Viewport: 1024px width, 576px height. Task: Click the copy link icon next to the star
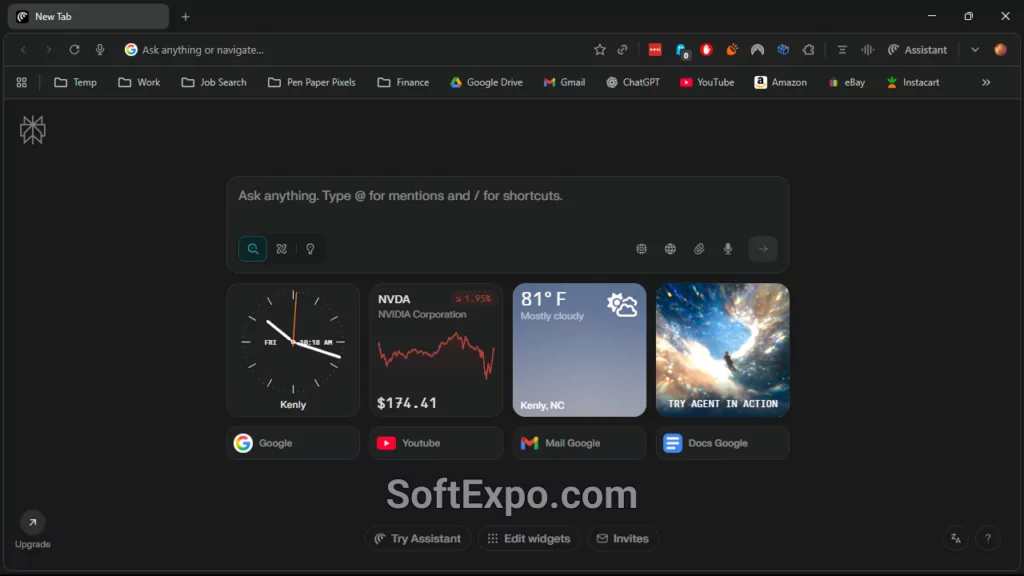[622, 49]
